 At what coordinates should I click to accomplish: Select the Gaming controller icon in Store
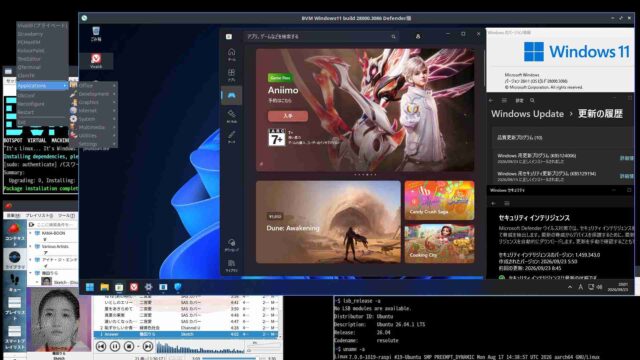coord(231,96)
